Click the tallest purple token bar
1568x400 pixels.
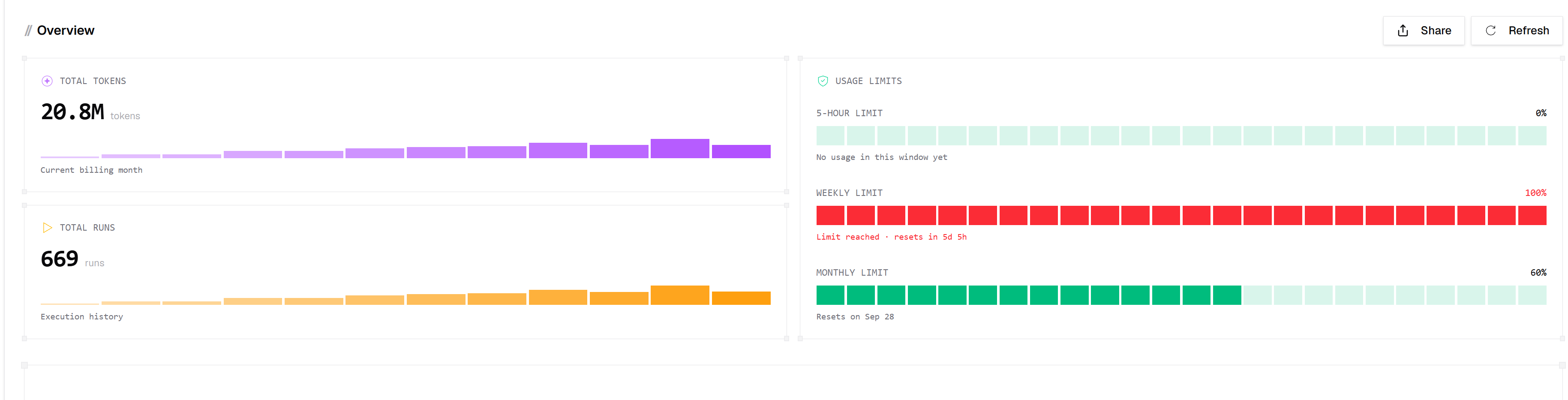pyautogui.click(x=679, y=149)
